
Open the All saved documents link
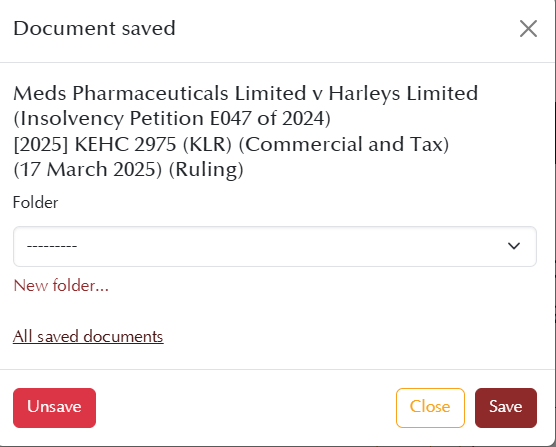(x=88, y=336)
